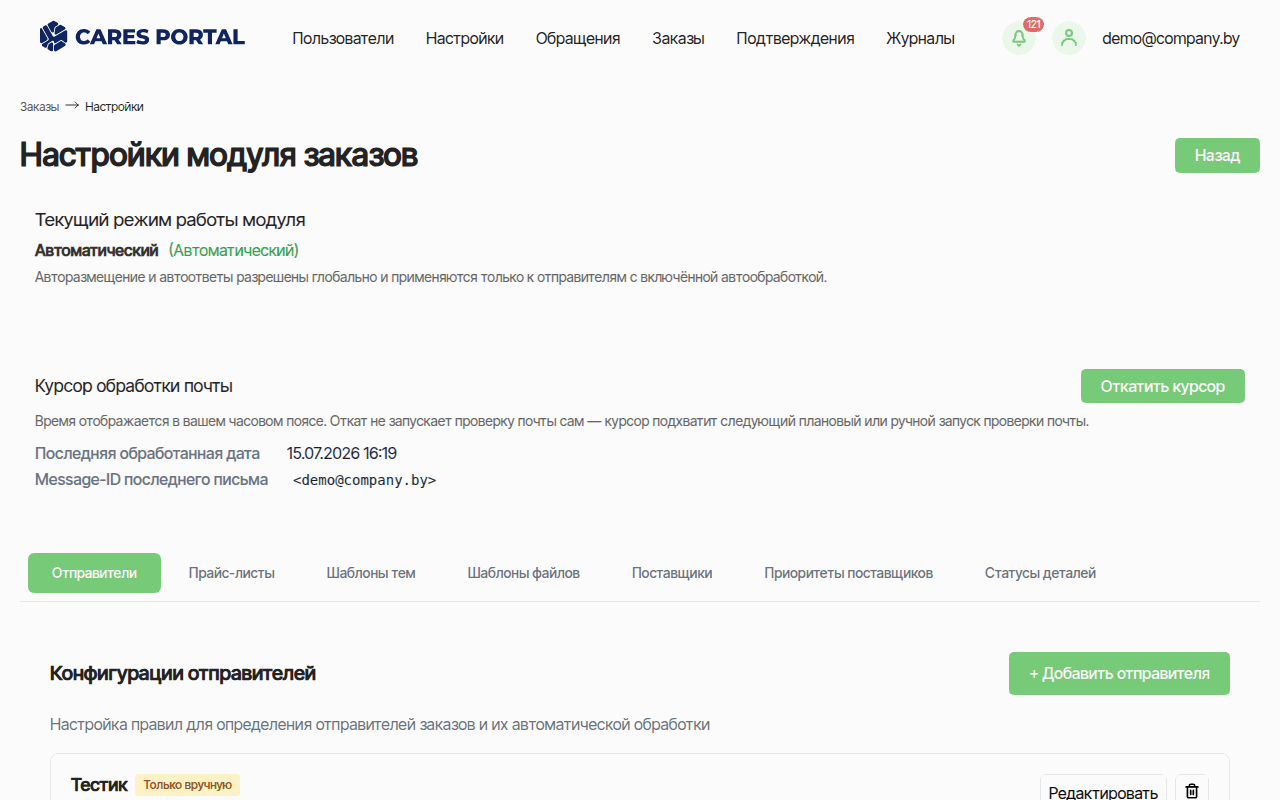Delete the Тестик sender with trash icon
The width and height of the screenshot is (1280, 800).
coord(1192,791)
